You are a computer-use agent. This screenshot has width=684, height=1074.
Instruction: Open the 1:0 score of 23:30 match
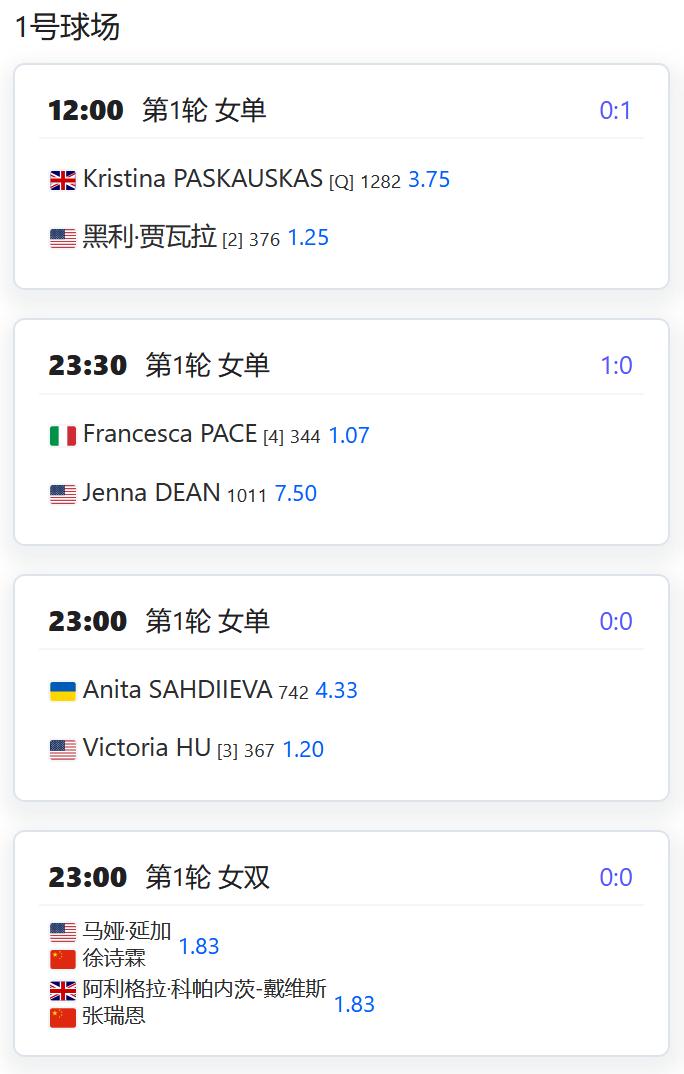click(x=616, y=366)
